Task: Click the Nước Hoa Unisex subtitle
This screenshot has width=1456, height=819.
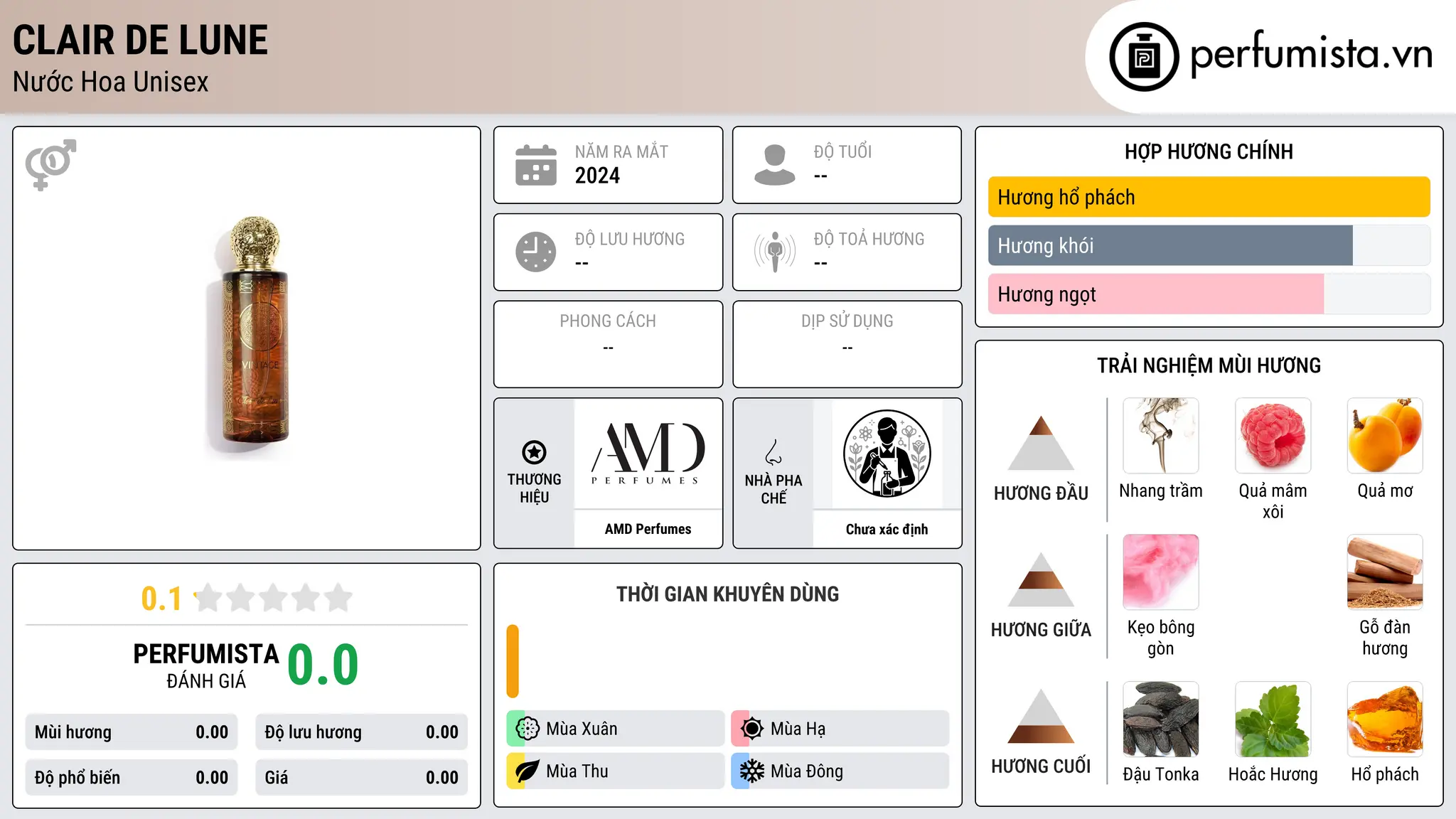Action: click(111, 82)
